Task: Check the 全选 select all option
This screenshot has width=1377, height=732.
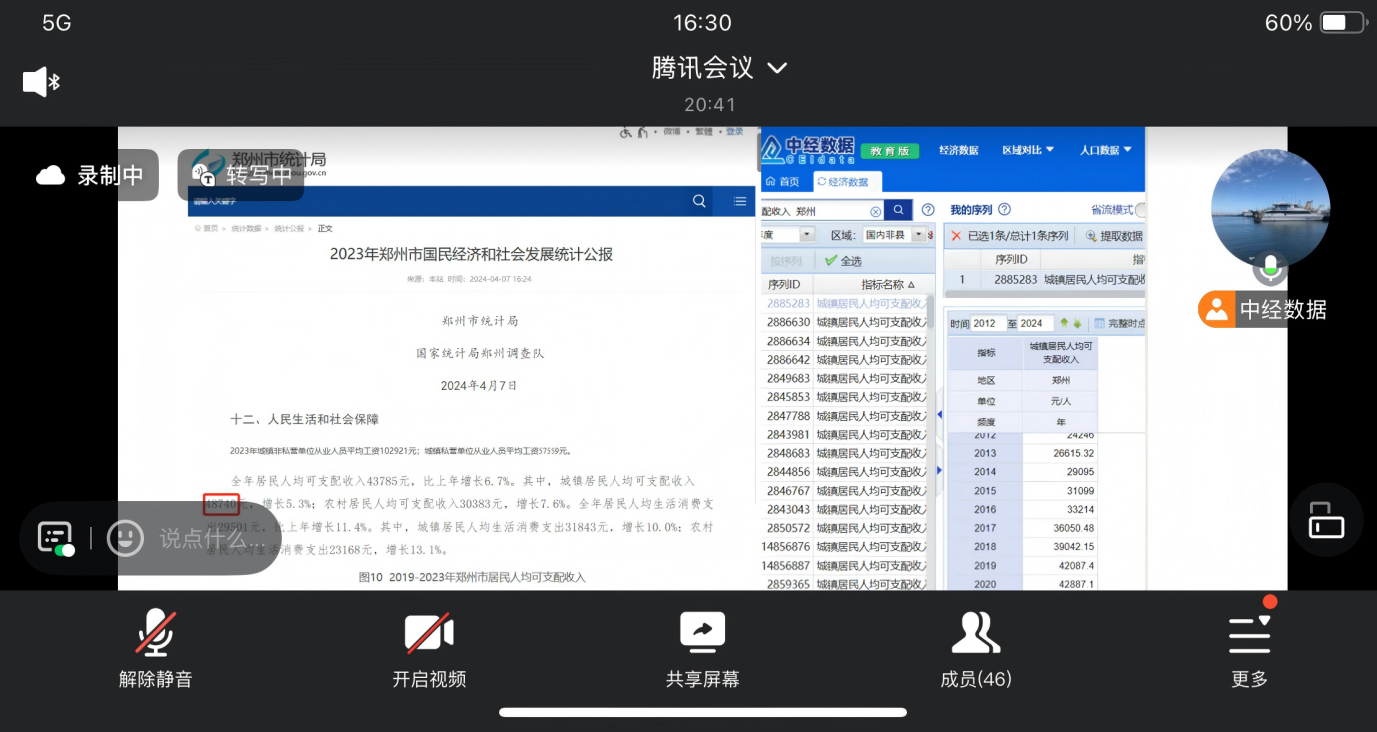Action: pyautogui.click(x=843, y=261)
